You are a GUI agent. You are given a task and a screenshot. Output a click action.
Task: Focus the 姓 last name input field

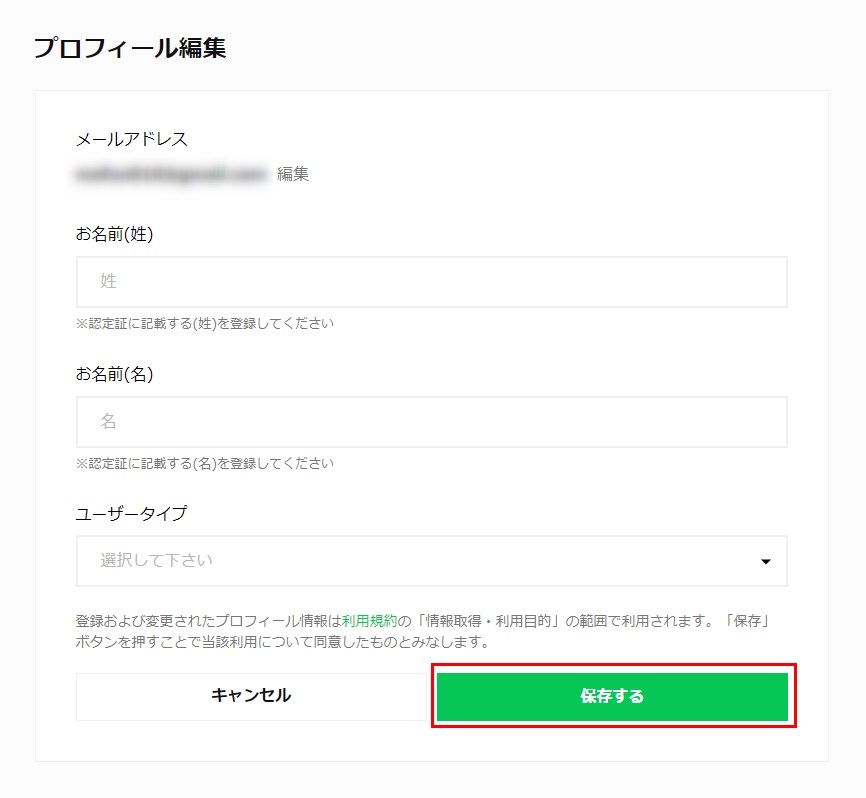pyautogui.click(x=431, y=282)
